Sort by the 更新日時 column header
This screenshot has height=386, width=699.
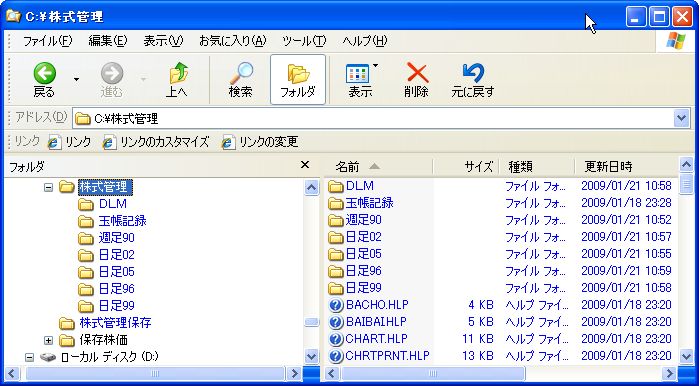pos(626,167)
